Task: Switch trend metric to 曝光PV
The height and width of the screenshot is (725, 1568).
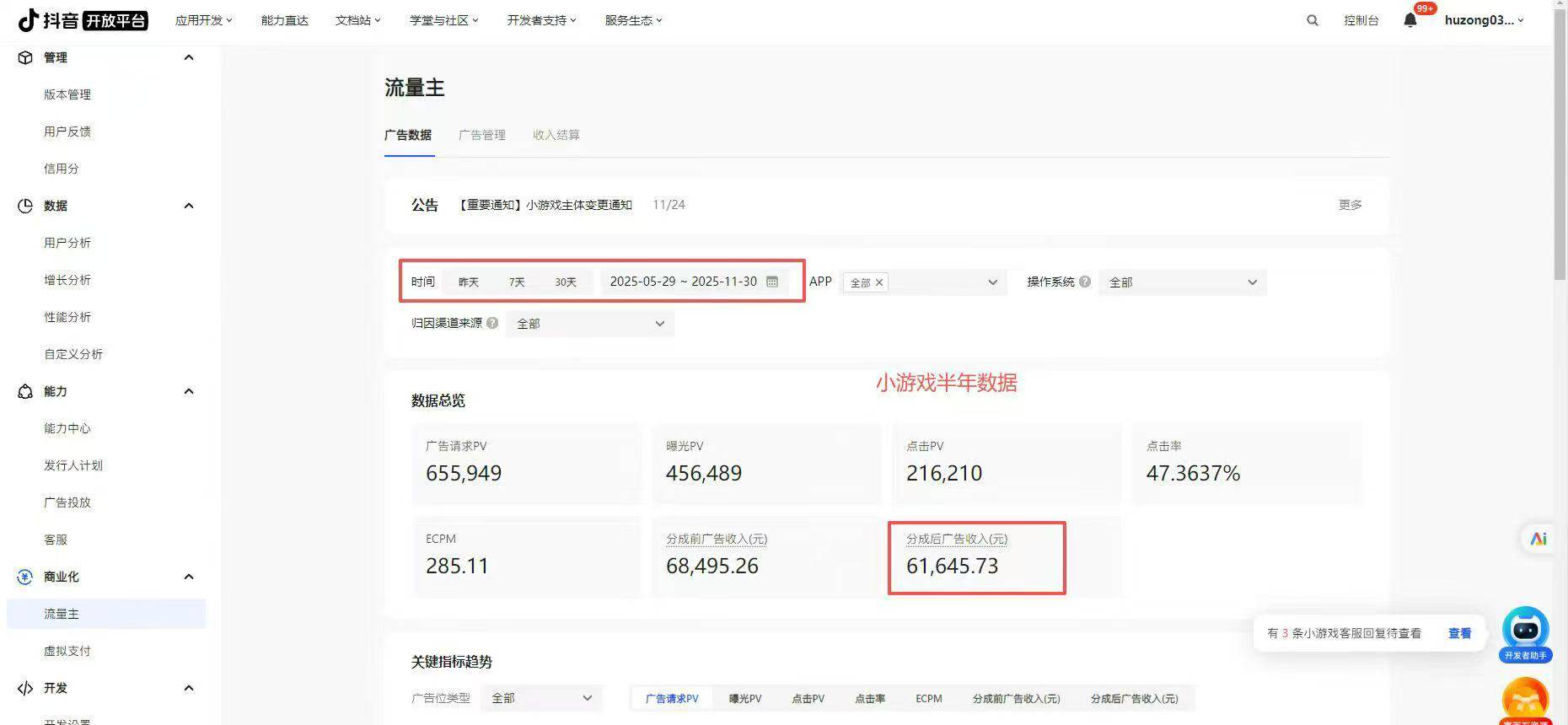Action: tap(744, 698)
